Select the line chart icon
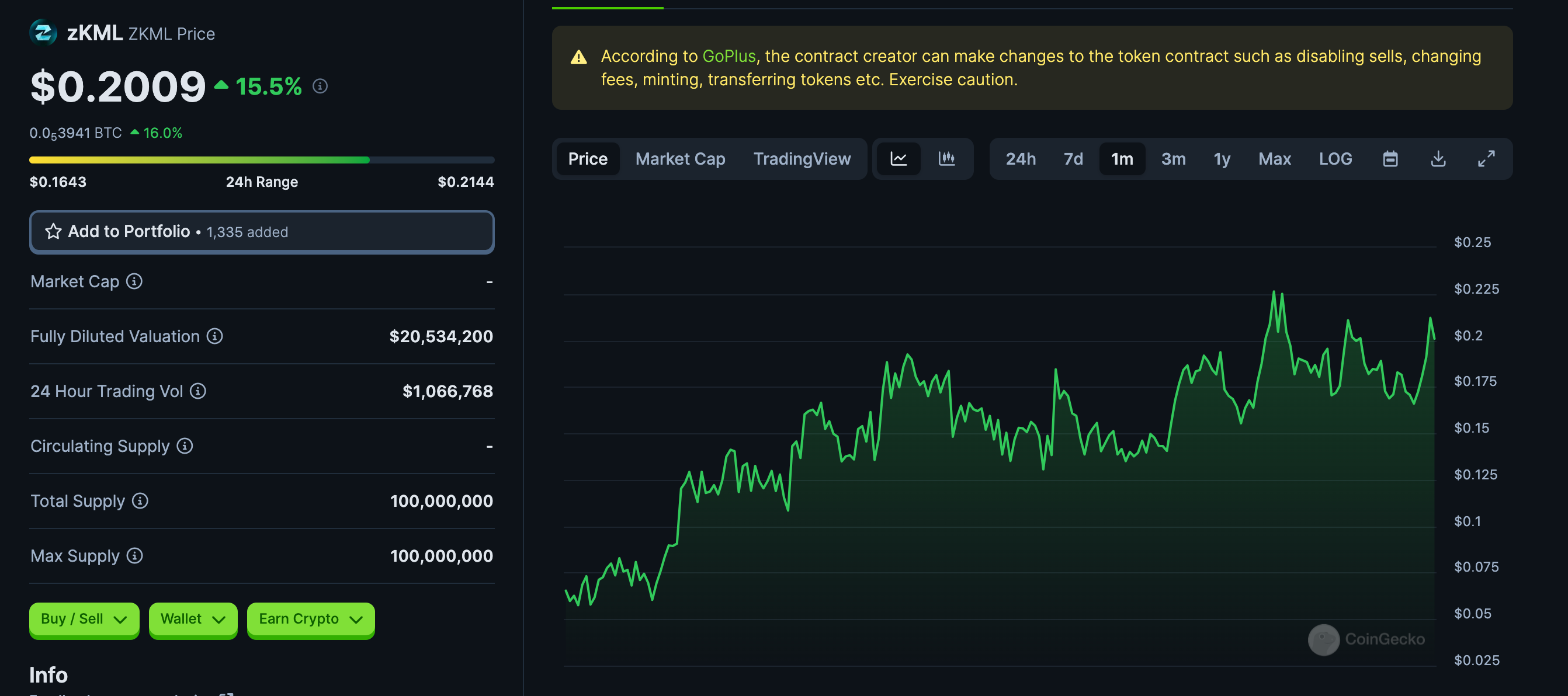The image size is (1568, 696). [899, 159]
